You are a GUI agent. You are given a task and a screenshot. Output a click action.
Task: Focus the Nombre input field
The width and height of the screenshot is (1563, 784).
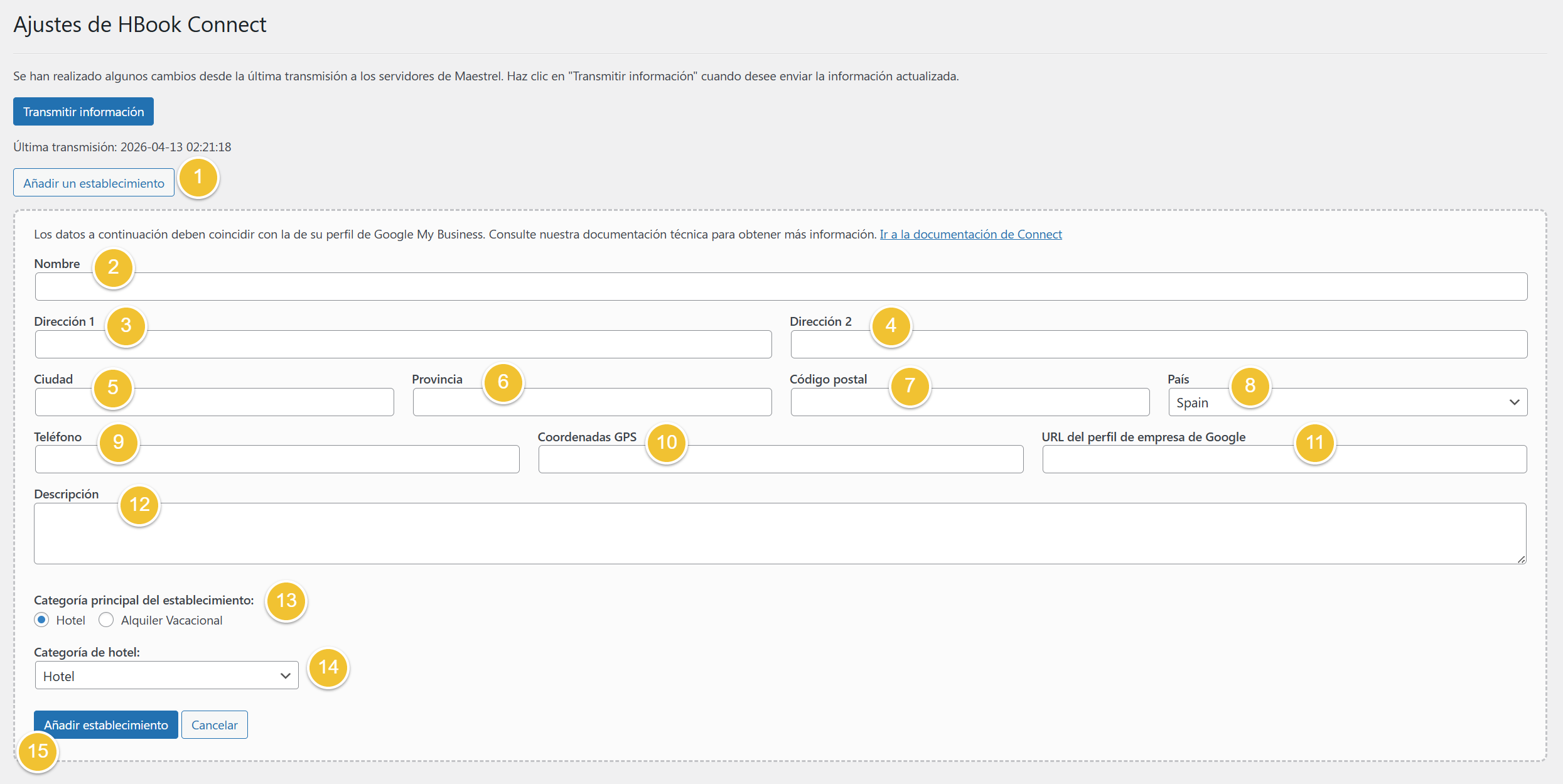pos(781,287)
